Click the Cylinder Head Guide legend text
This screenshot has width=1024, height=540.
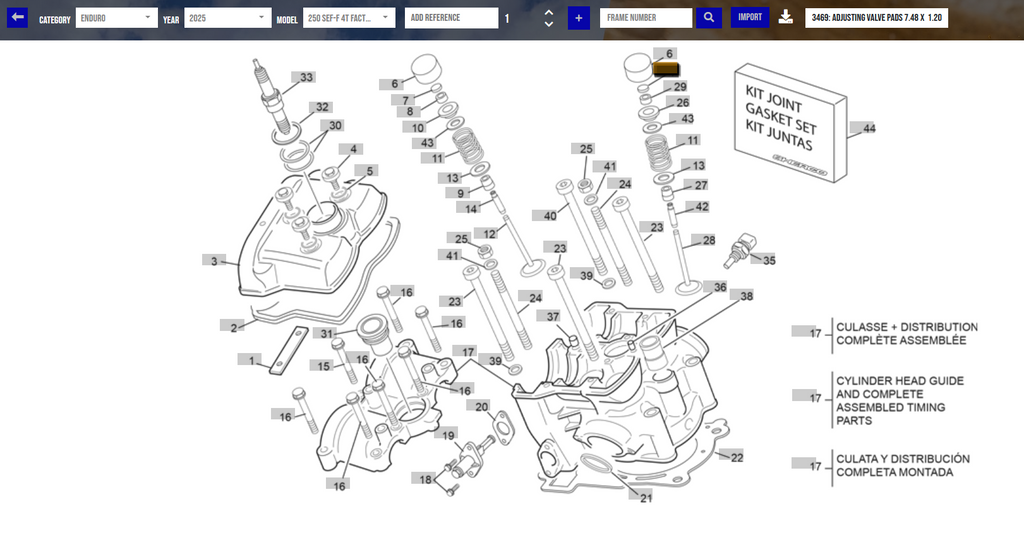(x=900, y=400)
